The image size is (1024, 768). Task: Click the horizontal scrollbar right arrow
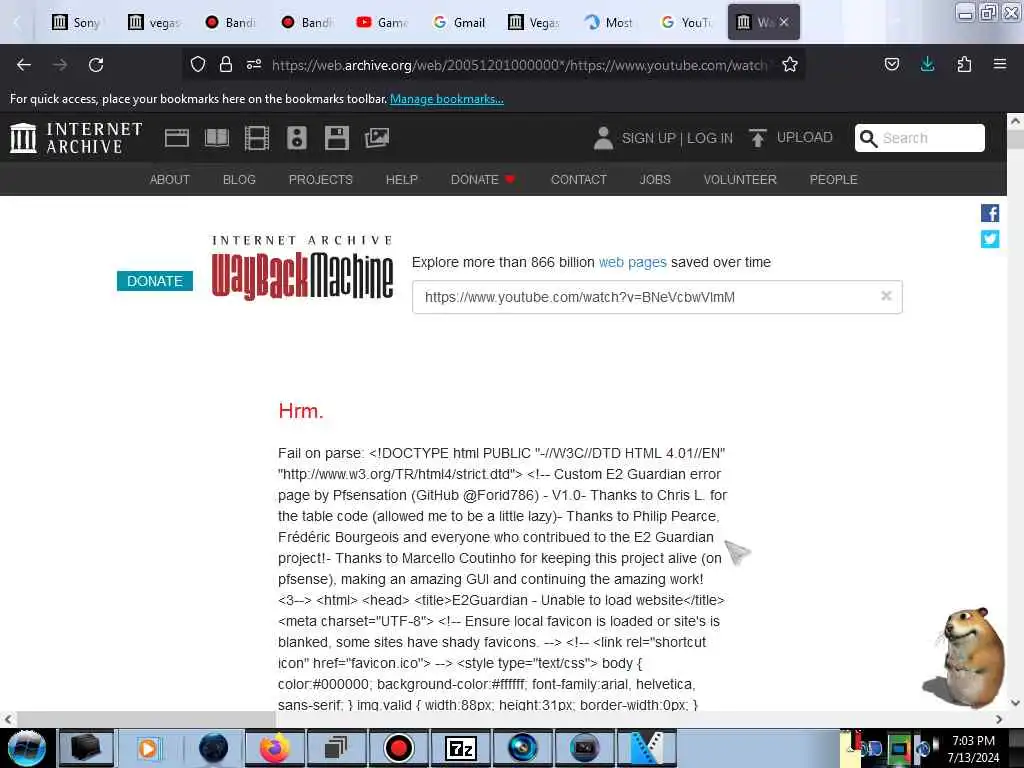[999, 719]
